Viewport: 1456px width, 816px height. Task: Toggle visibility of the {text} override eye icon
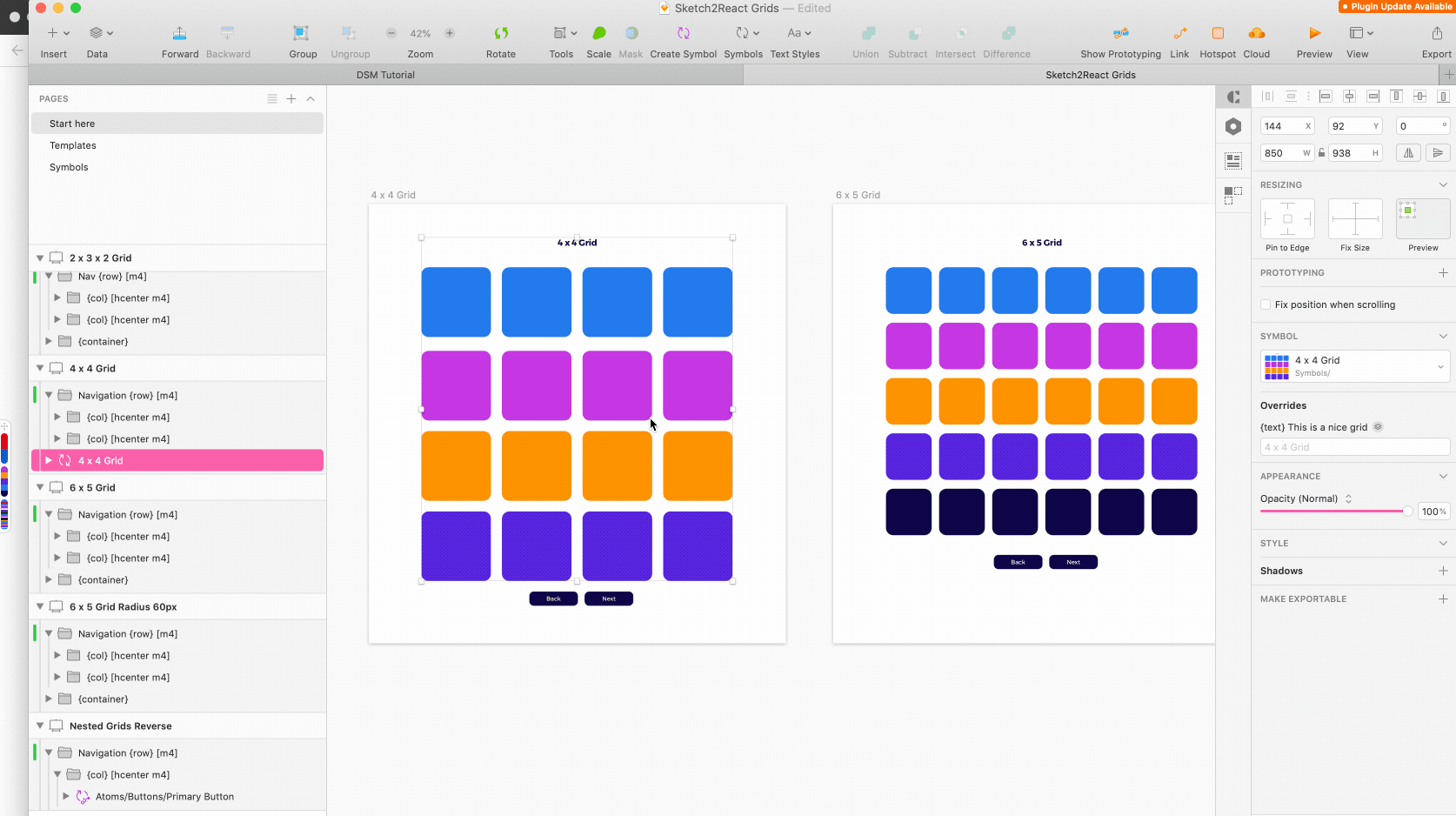click(x=1377, y=426)
